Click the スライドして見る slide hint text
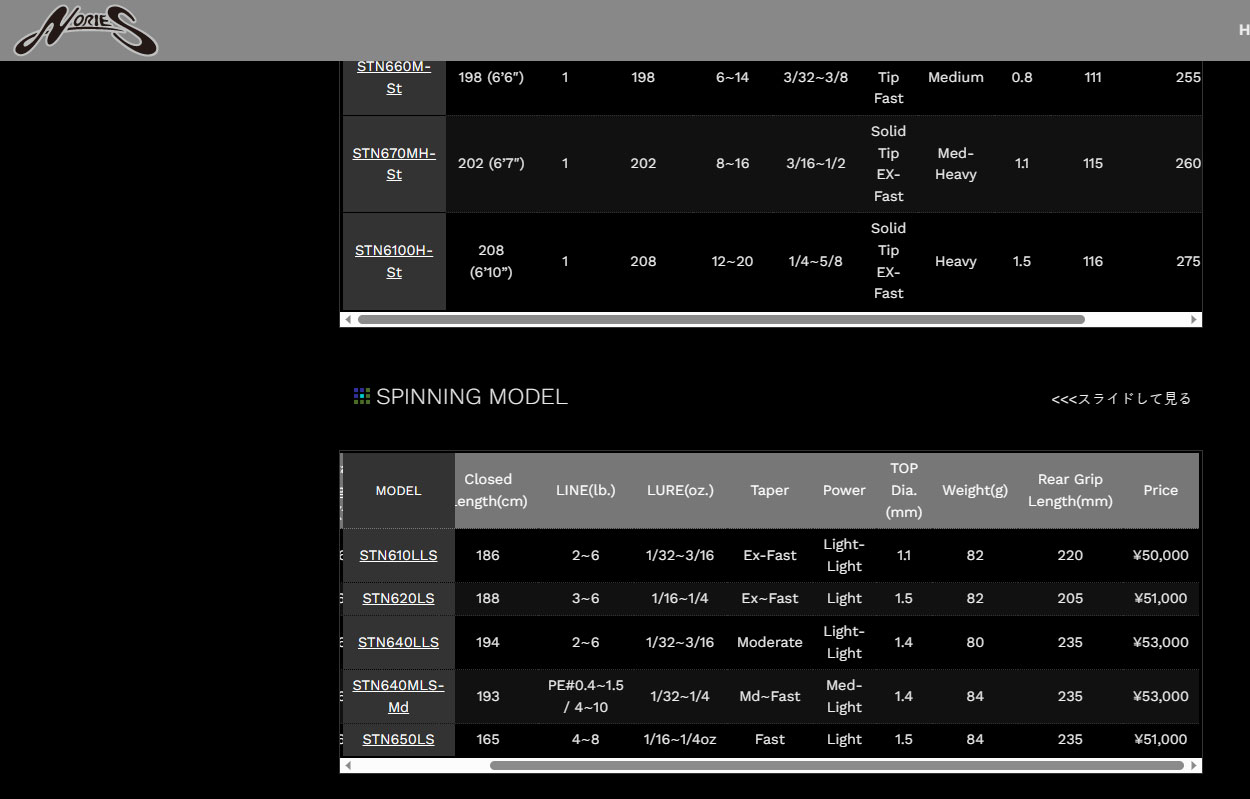This screenshot has width=1250, height=799. point(1121,399)
